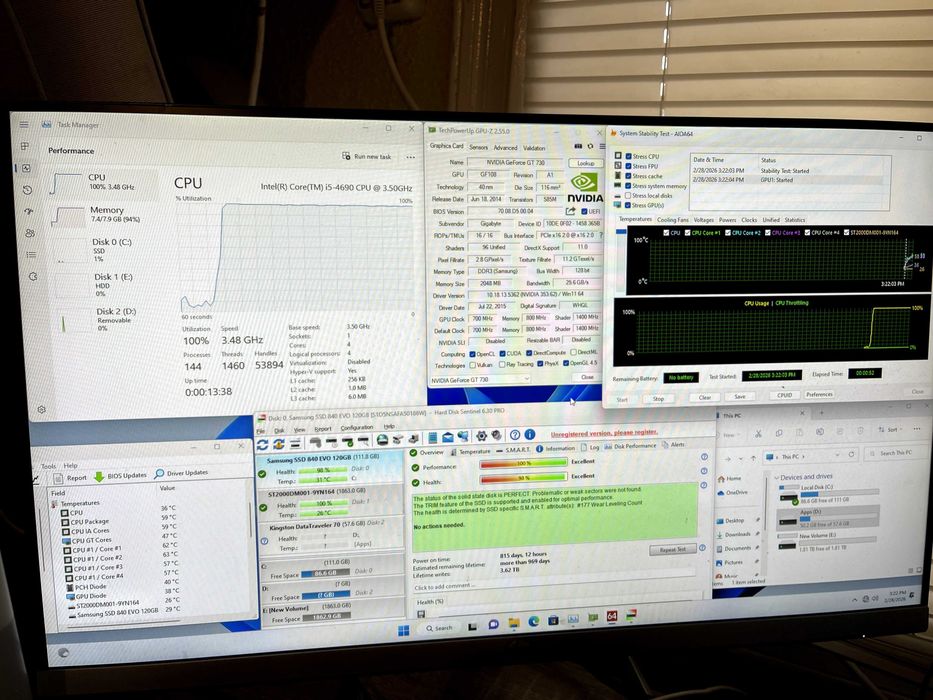Image resolution: width=933 pixels, height=700 pixels.
Task: Open Preferences in AIDA64 stability test
Action: 819,394
